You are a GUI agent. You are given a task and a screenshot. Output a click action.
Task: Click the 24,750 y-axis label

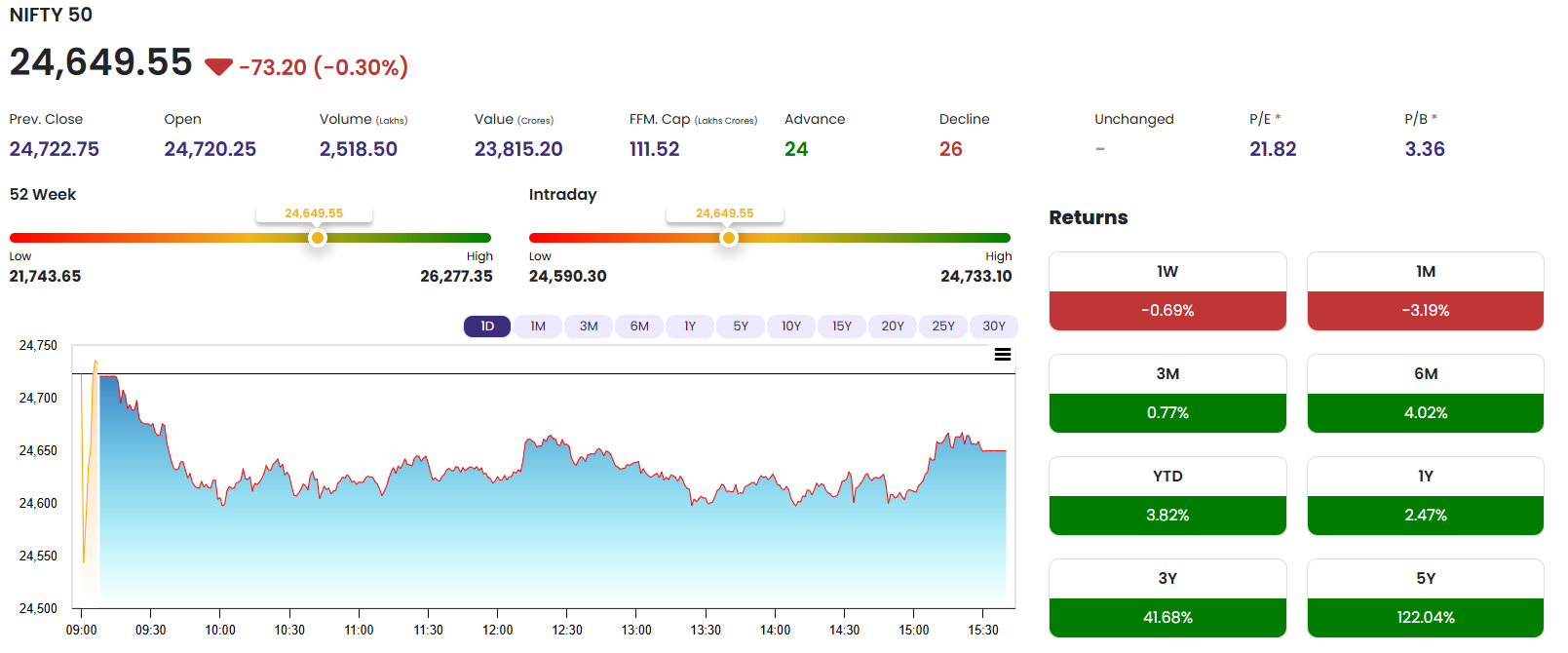38,345
